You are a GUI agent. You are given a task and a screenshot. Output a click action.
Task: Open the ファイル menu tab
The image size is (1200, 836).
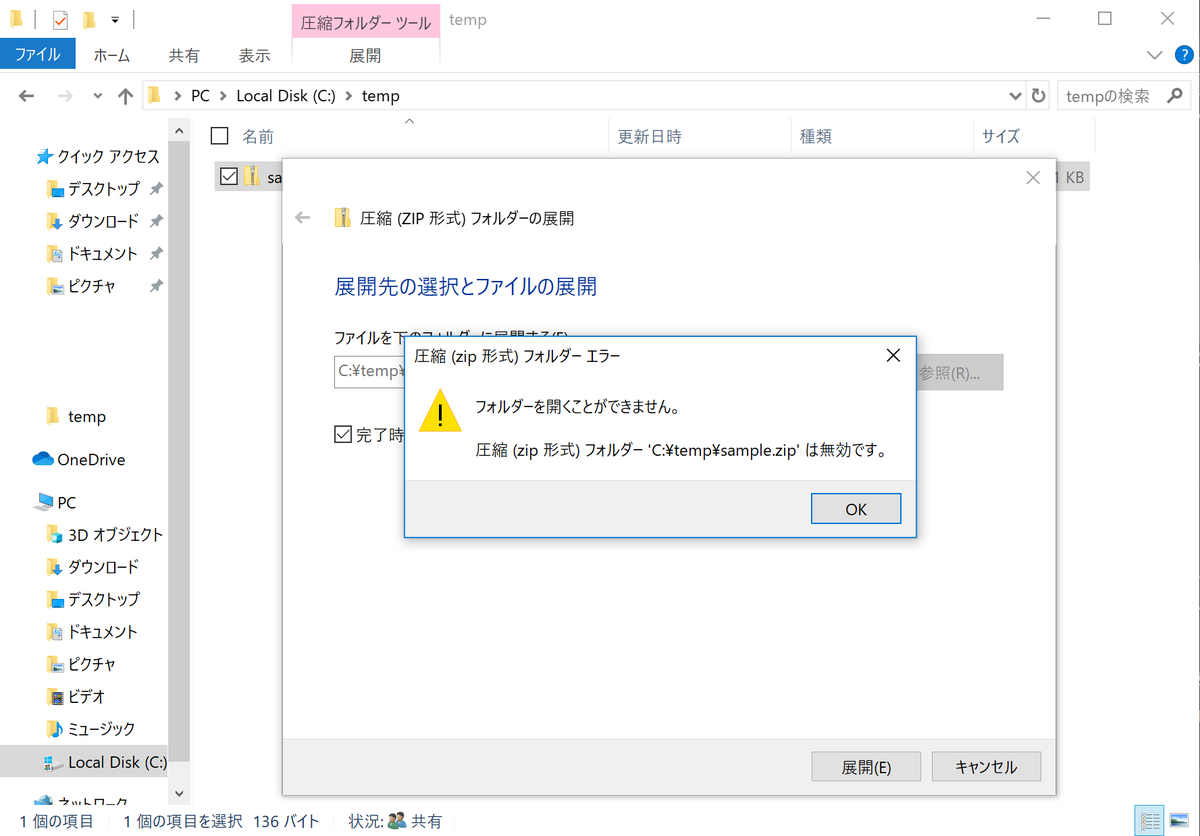click(x=40, y=56)
